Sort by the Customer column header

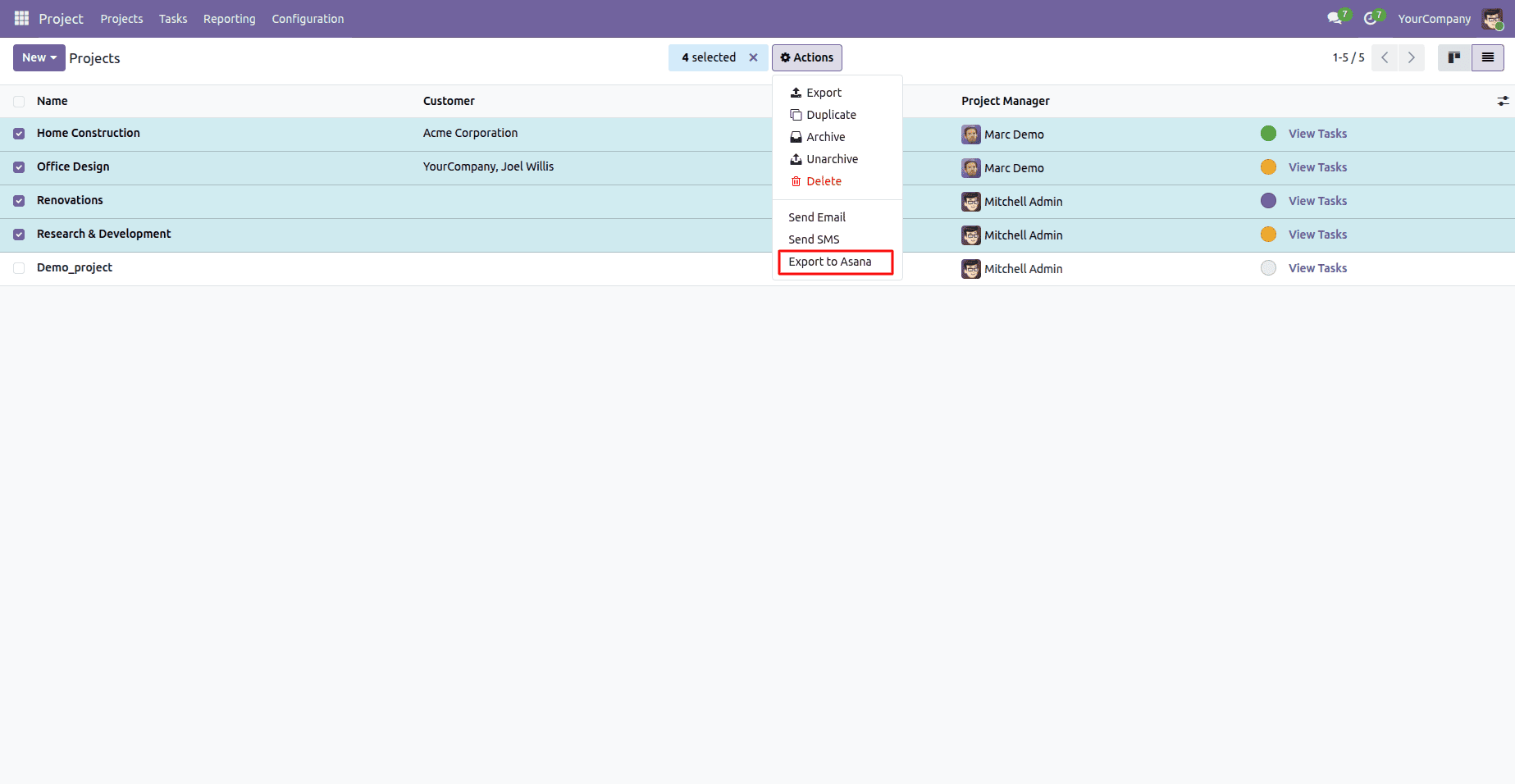coord(449,101)
